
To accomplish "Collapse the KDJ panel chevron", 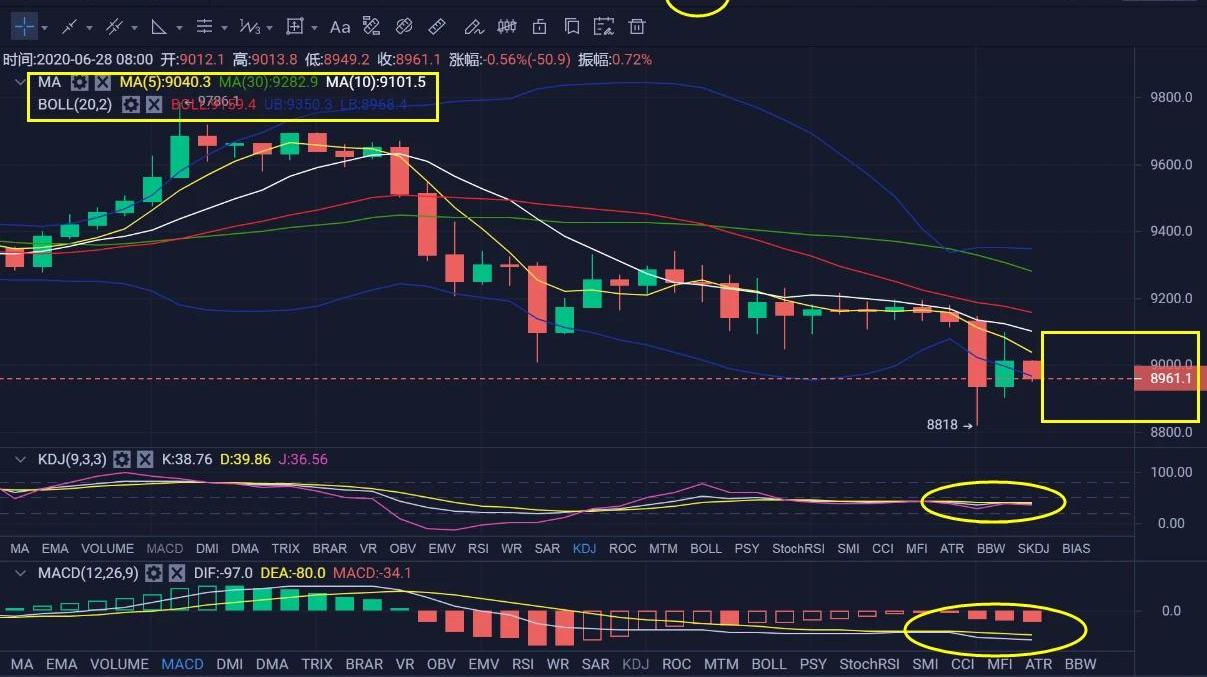I will click(20, 460).
